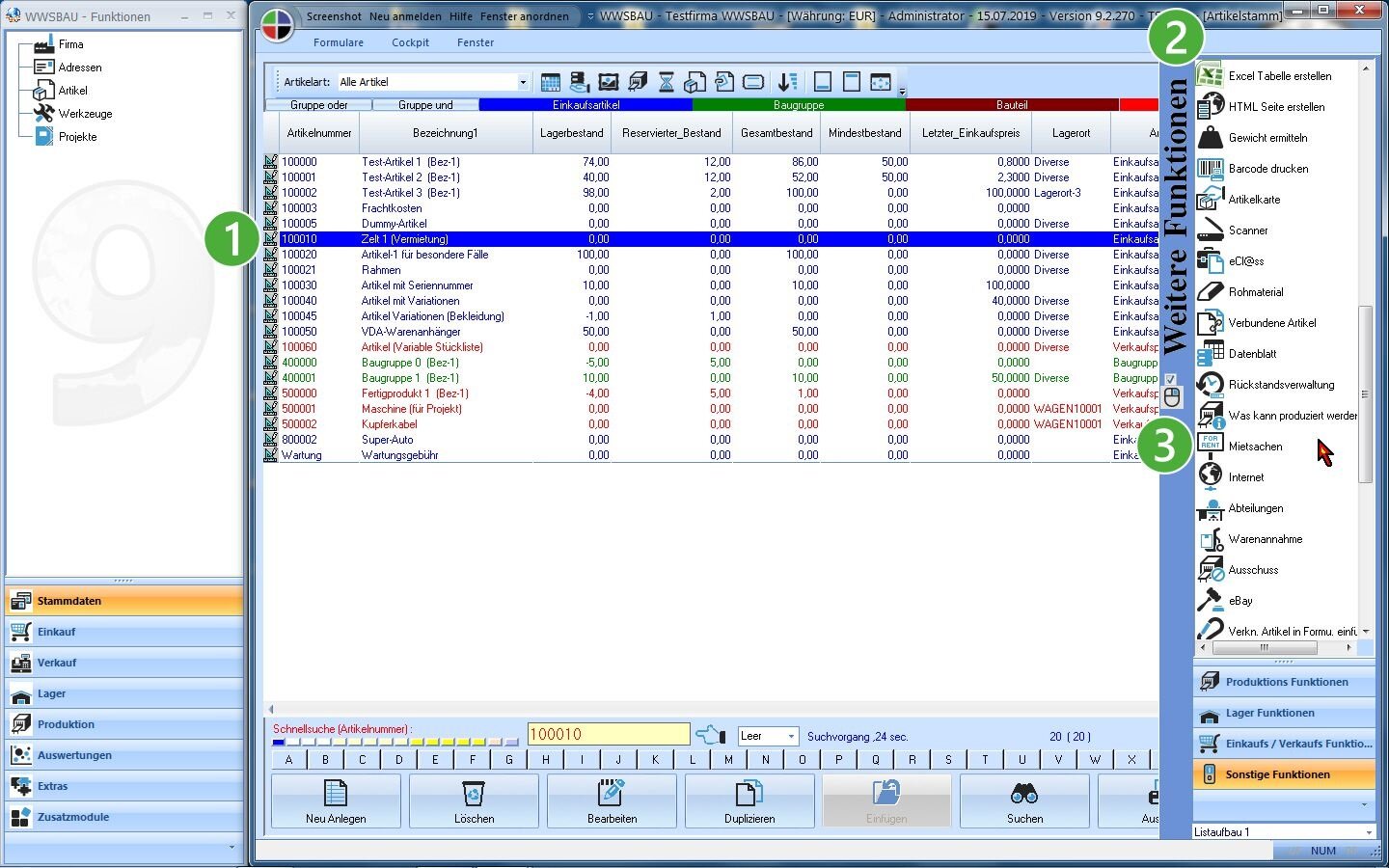Open Verbundene Artikel function
The width and height of the screenshot is (1389, 868).
click(1257, 322)
